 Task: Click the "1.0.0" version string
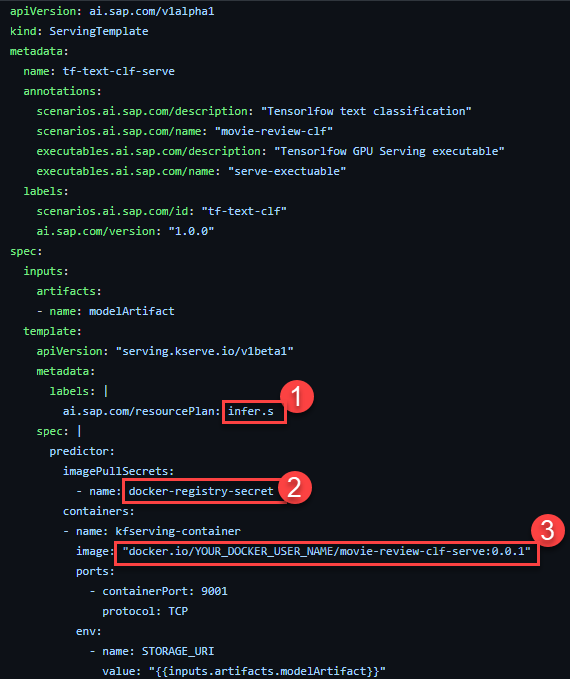click(x=191, y=231)
